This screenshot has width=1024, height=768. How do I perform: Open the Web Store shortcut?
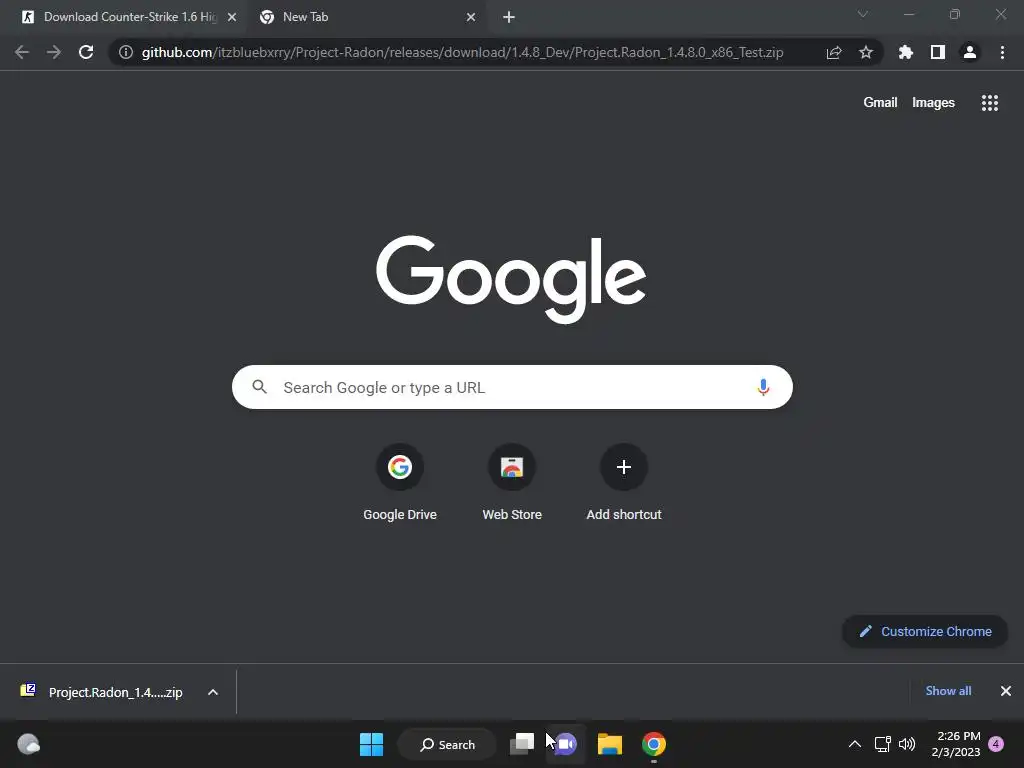pos(512,483)
